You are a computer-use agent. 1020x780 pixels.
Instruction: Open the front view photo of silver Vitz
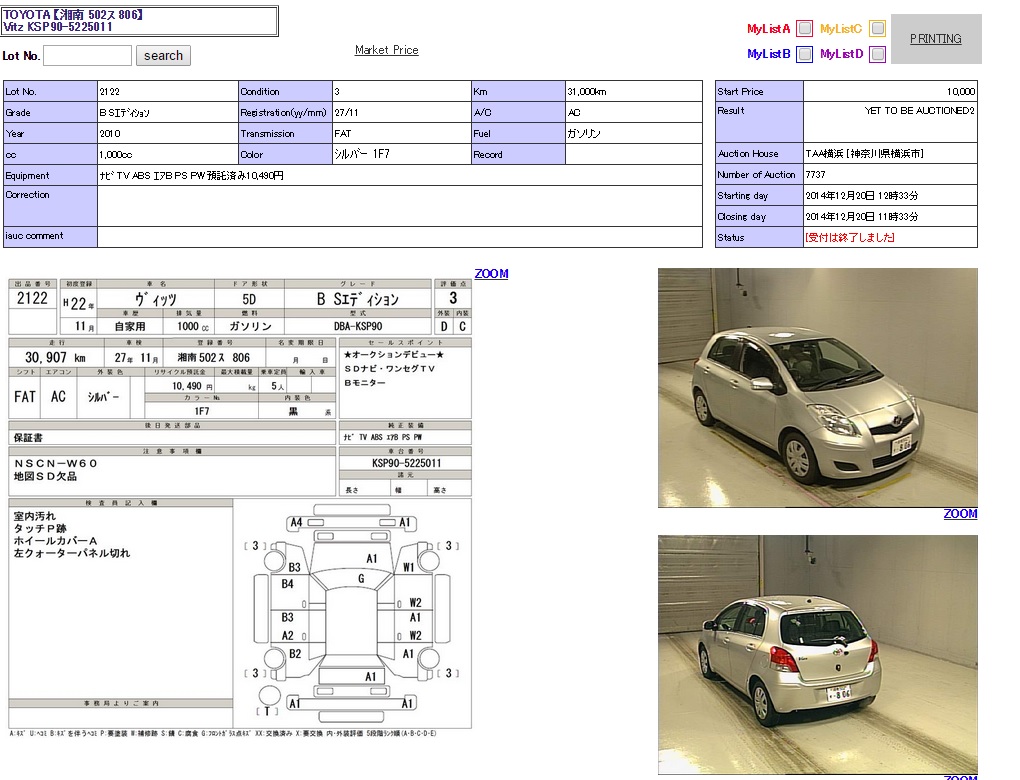point(817,387)
